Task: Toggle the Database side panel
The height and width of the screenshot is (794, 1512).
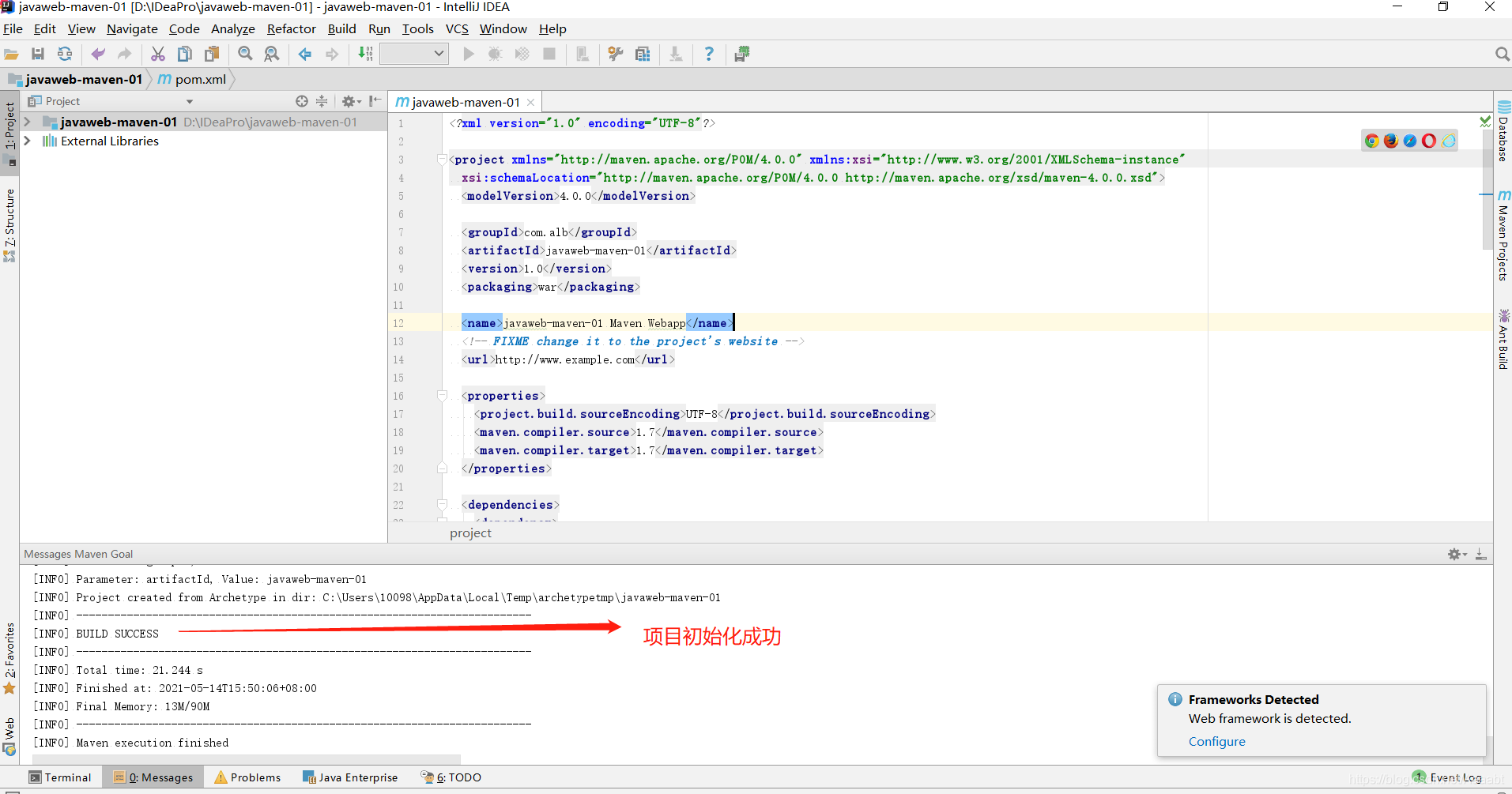Action: 1503,131
